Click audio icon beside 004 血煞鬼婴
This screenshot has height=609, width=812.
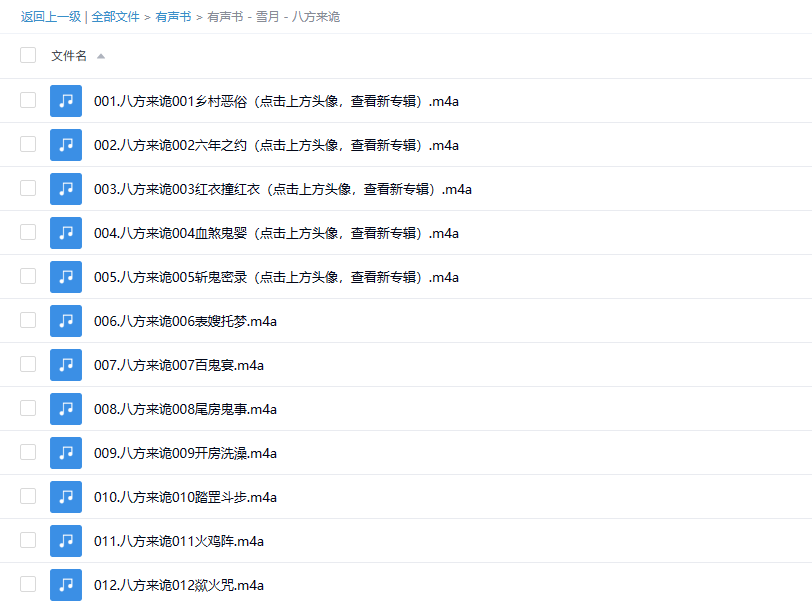coord(66,233)
